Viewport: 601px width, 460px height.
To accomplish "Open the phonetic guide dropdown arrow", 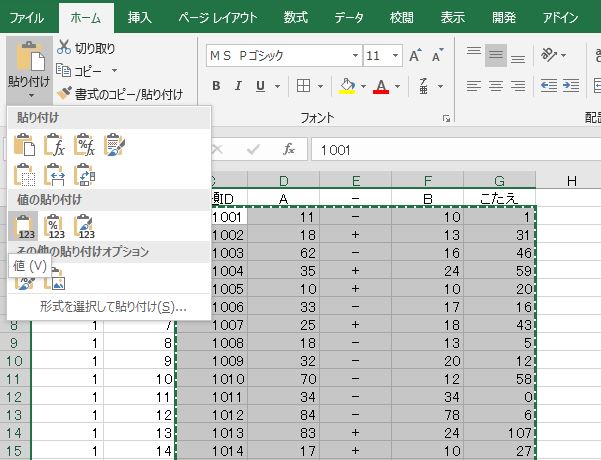I will [x=440, y=86].
